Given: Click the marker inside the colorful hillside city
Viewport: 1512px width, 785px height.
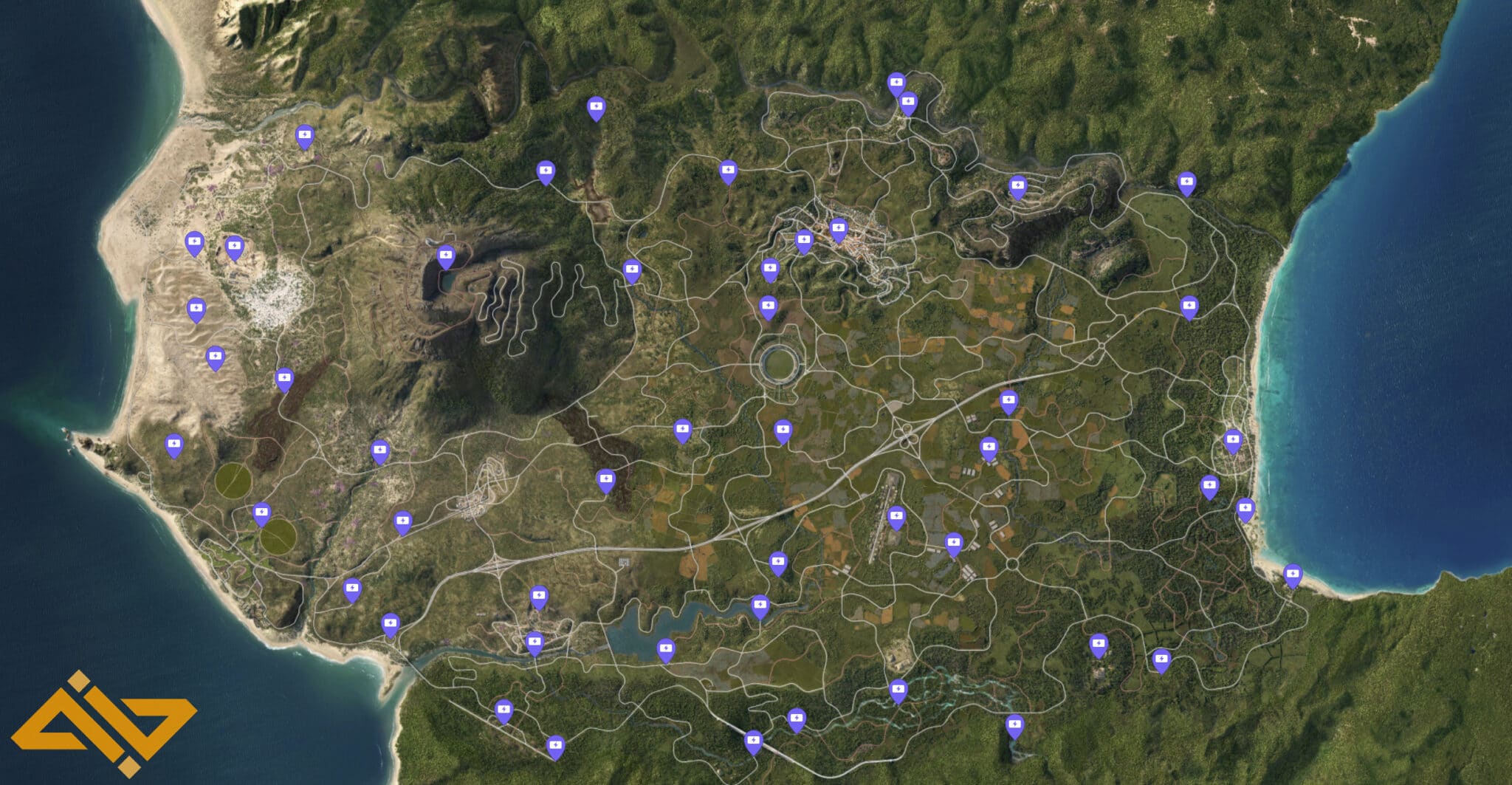Looking at the screenshot, I should click(838, 230).
